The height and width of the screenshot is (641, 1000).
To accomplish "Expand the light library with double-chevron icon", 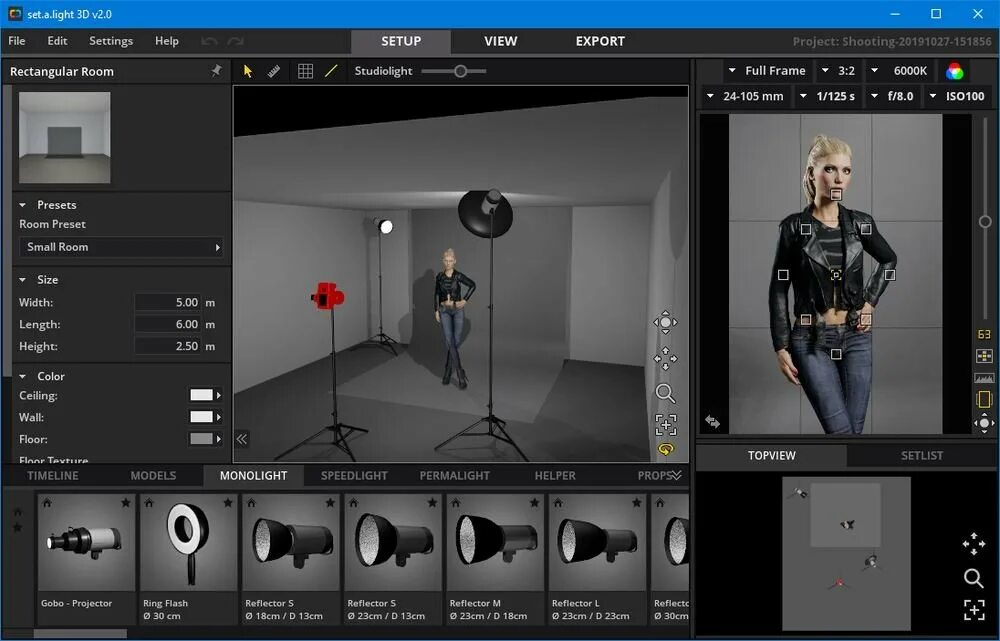I will click(676, 475).
